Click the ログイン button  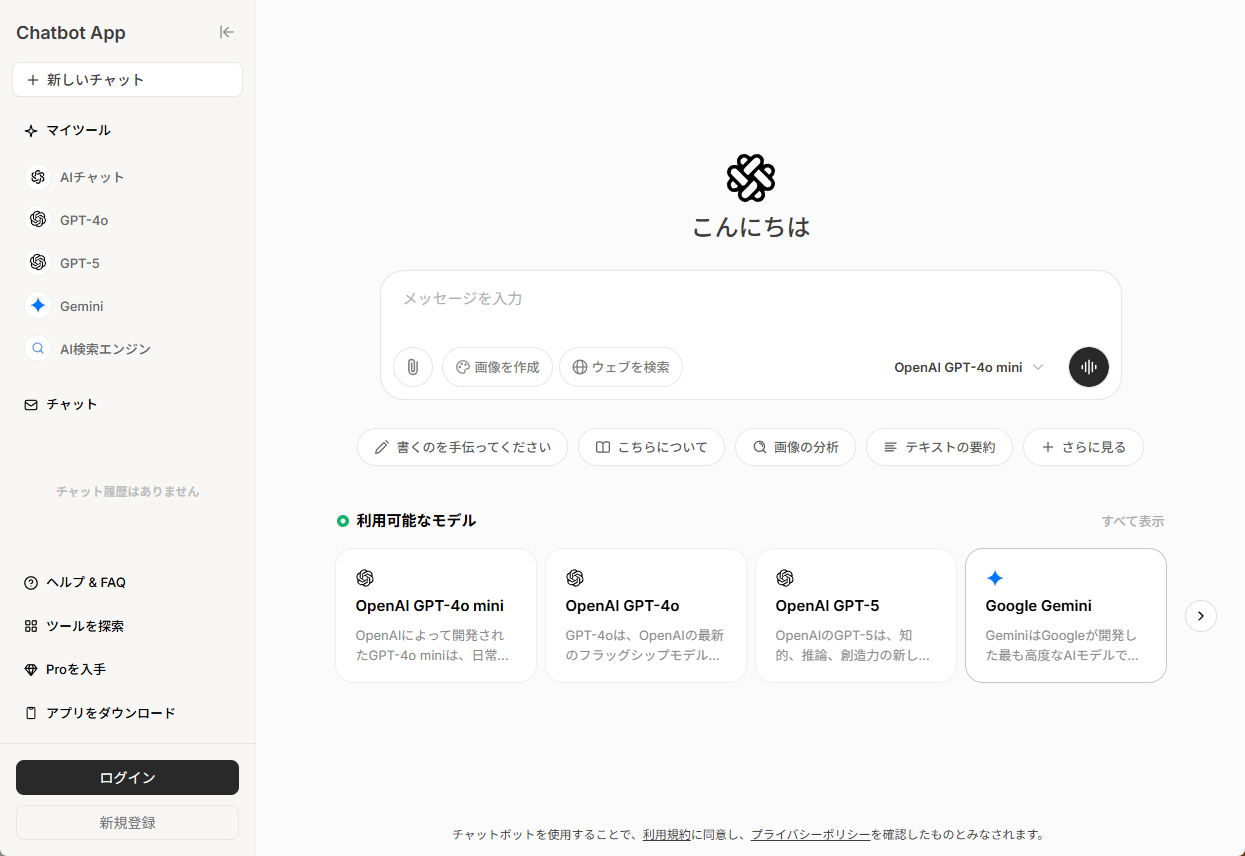pos(127,777)
